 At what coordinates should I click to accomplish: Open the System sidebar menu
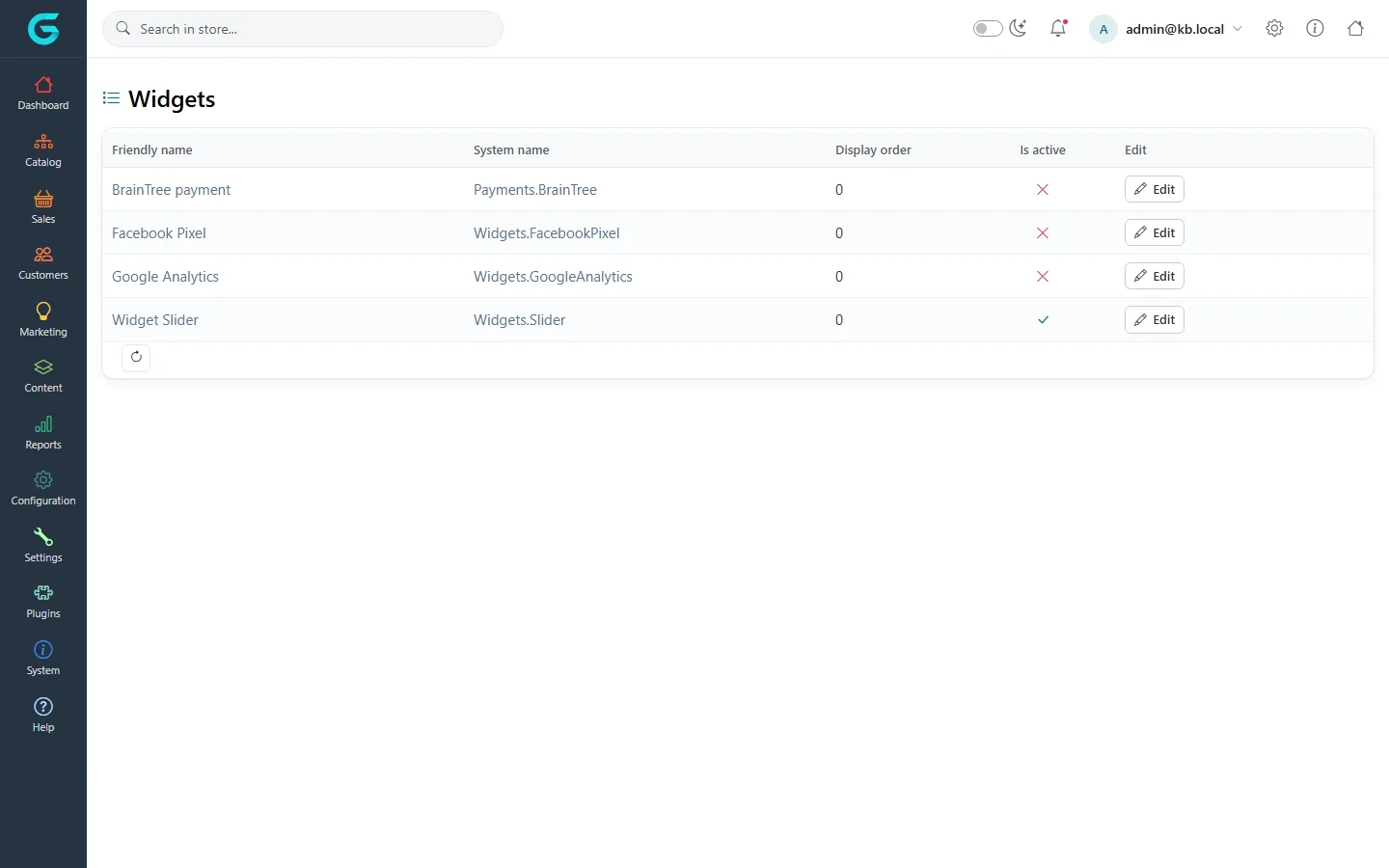pos(43,659)
